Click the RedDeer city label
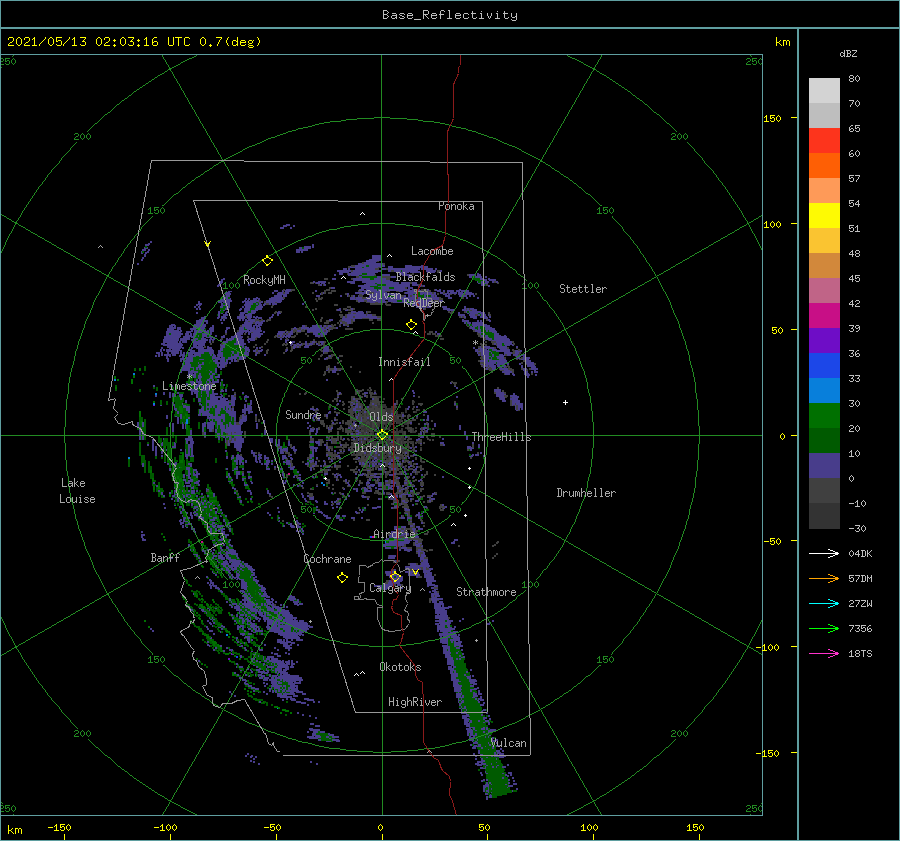This screenshot has width=900, height=841. click(x=424, y=303)
